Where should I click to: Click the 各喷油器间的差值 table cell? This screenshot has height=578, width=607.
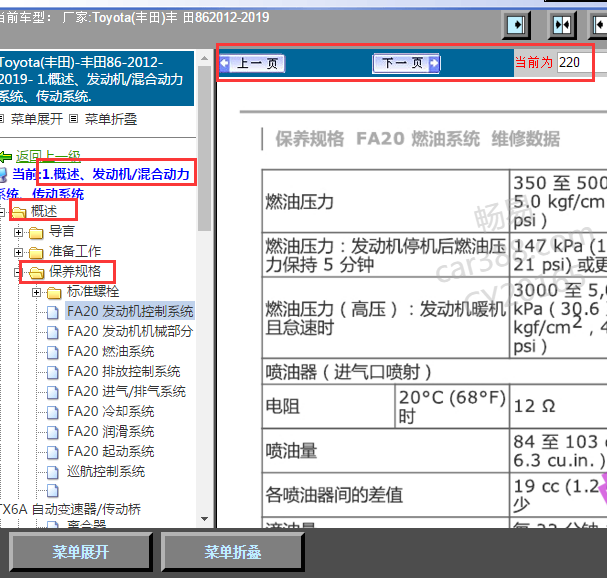point(386,495)
